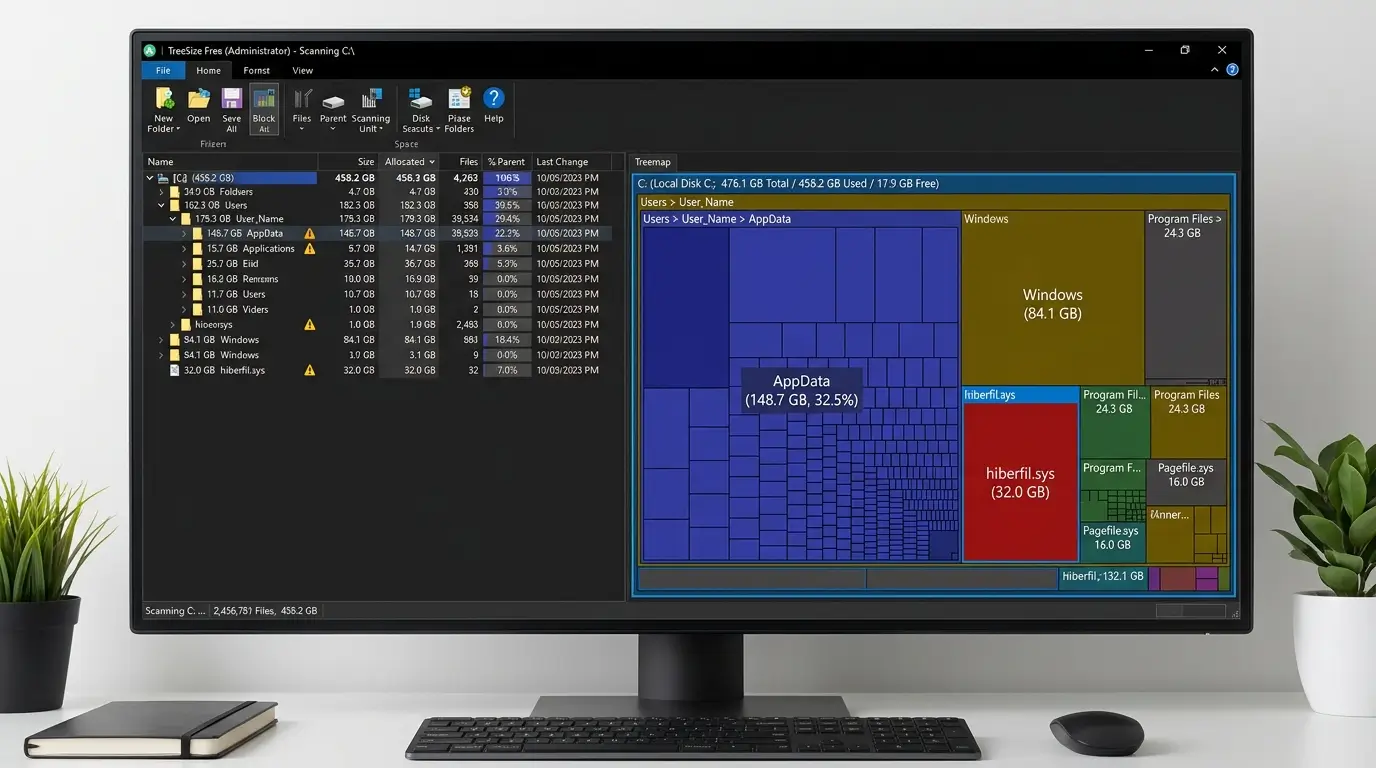Sort by the Files column header
1376x768 pixels.
coord(462,162)
